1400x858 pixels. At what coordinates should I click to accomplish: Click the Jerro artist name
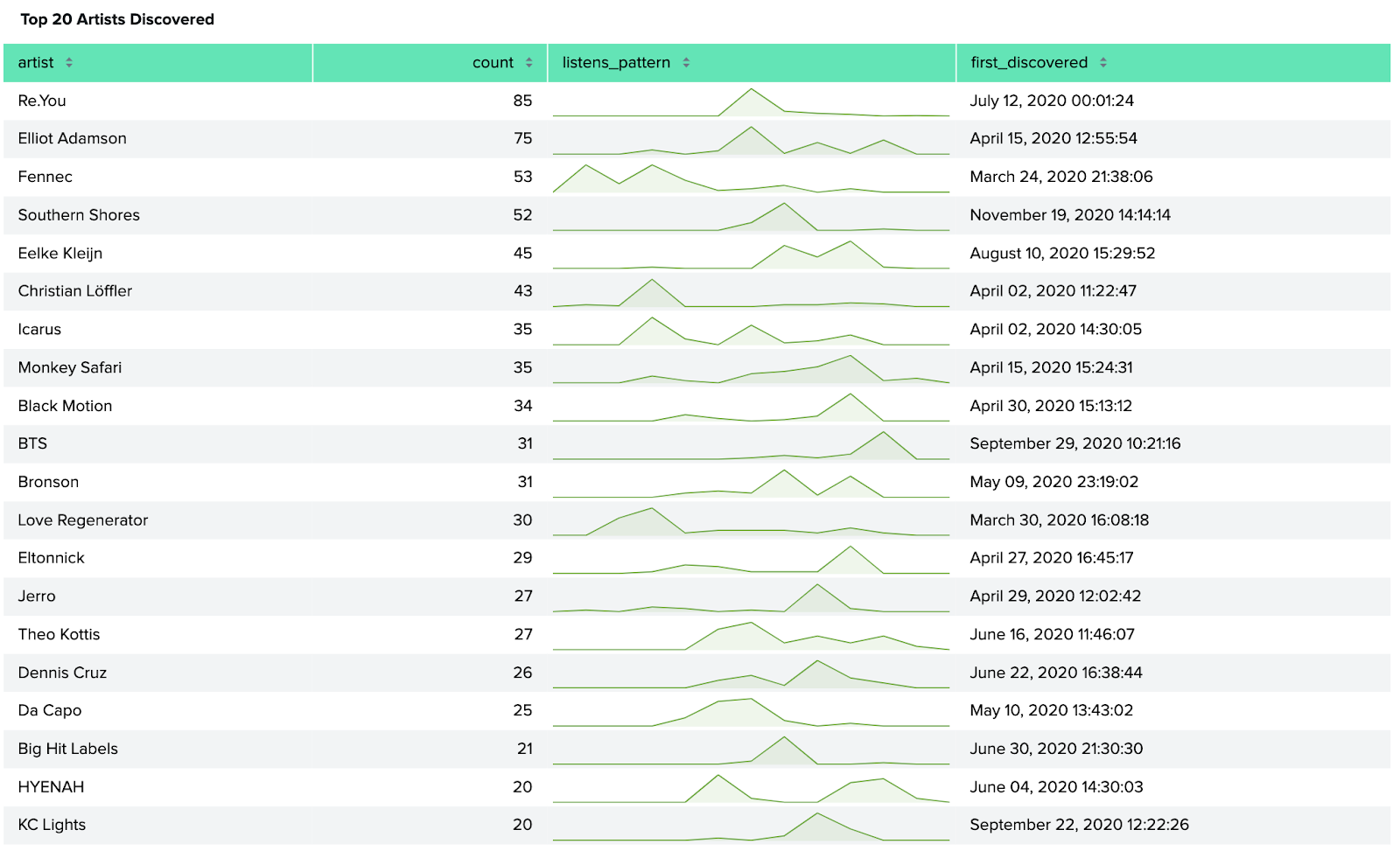point(37,596)
